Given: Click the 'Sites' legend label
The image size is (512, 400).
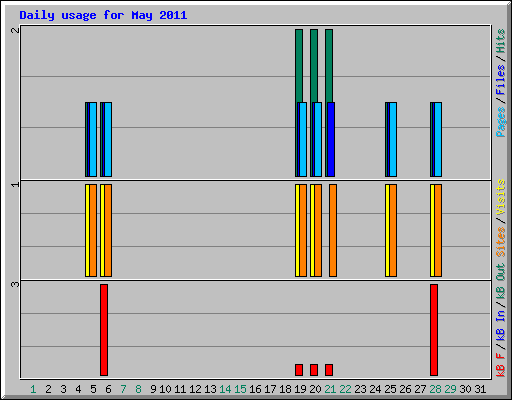Looking at the screenshot, I should tap(501, 242).
